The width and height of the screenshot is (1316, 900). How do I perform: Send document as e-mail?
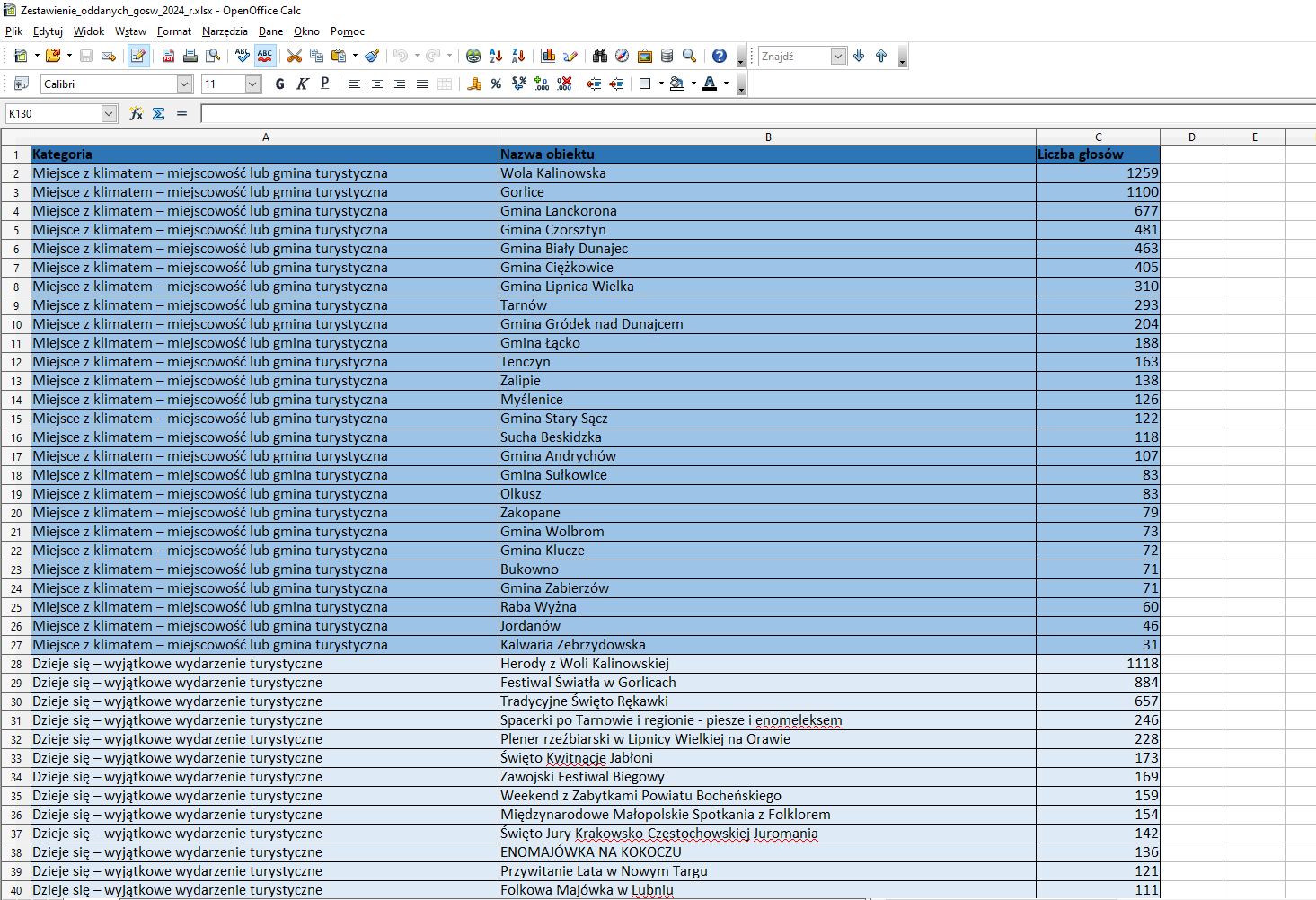point(109,56)
